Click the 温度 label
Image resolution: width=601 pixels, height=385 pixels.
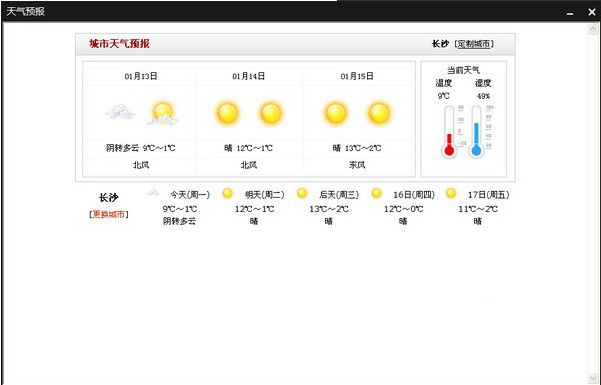click(x=444, y=83)
